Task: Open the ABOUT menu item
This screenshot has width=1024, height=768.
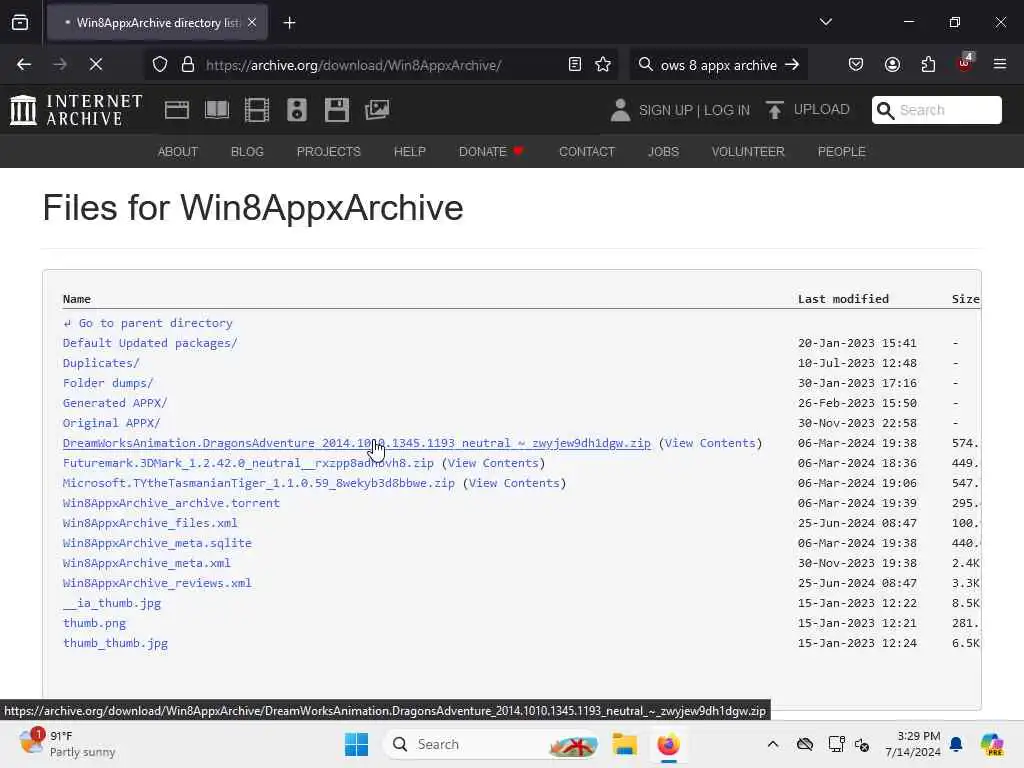Action: 178,152
